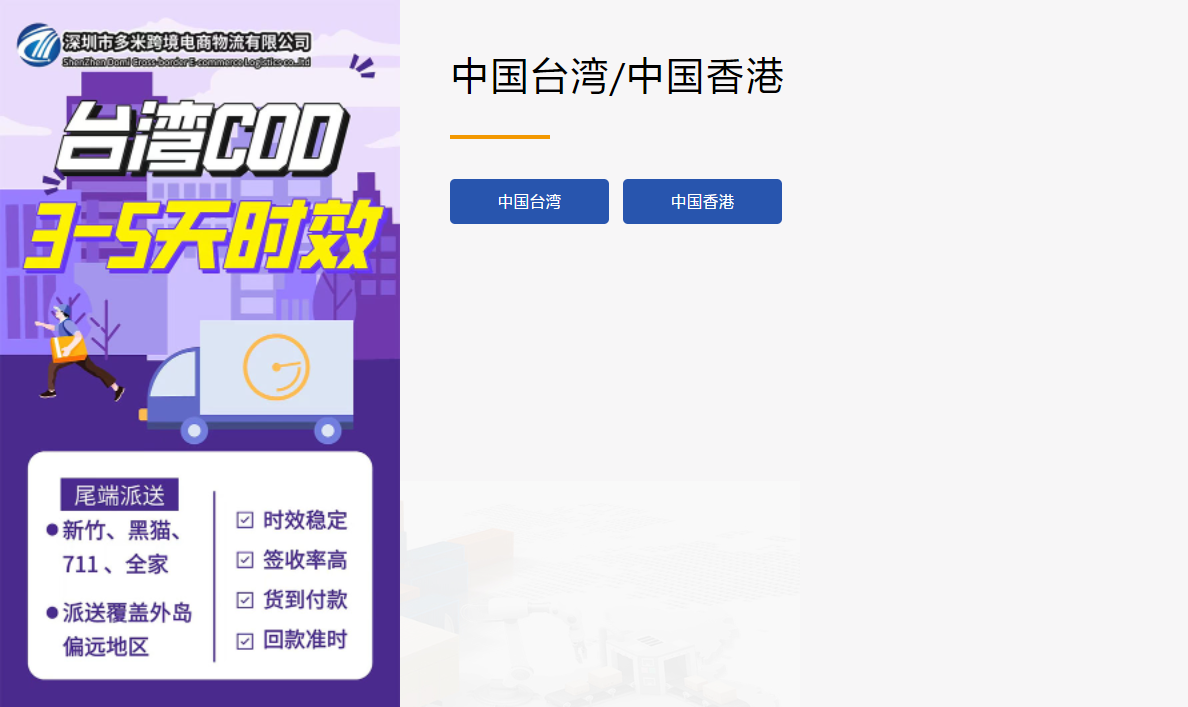Viewport: 1188px width, 707px height.
Task: Click the 尾端派送 label tag
Action: (120, 495)
